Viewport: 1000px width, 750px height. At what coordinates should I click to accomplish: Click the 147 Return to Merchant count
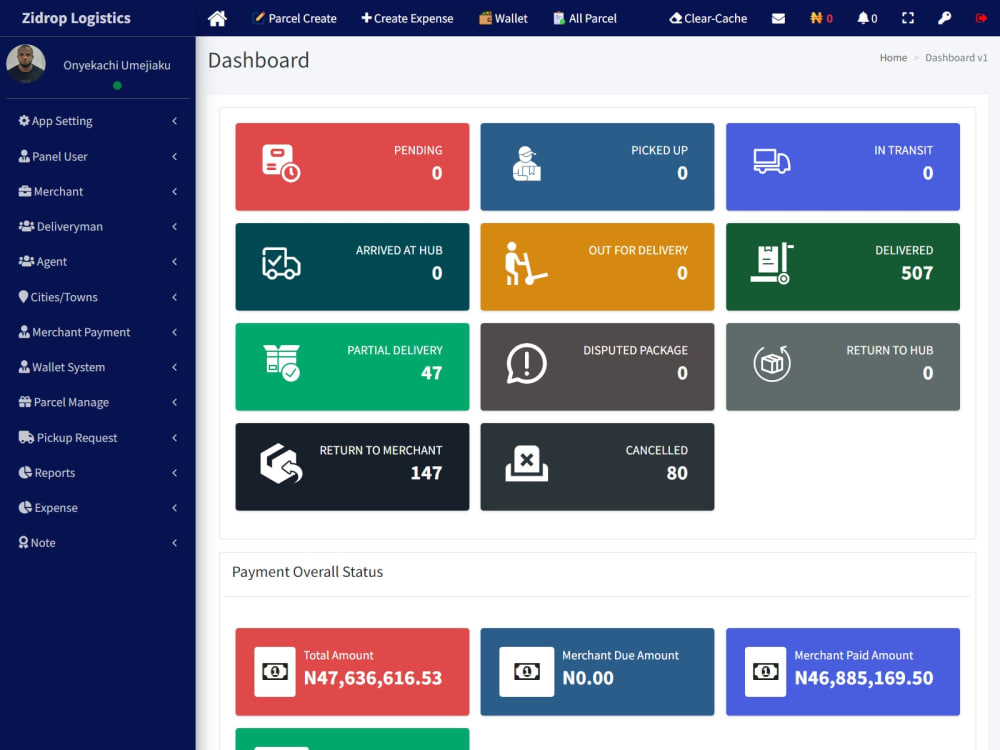426,473
